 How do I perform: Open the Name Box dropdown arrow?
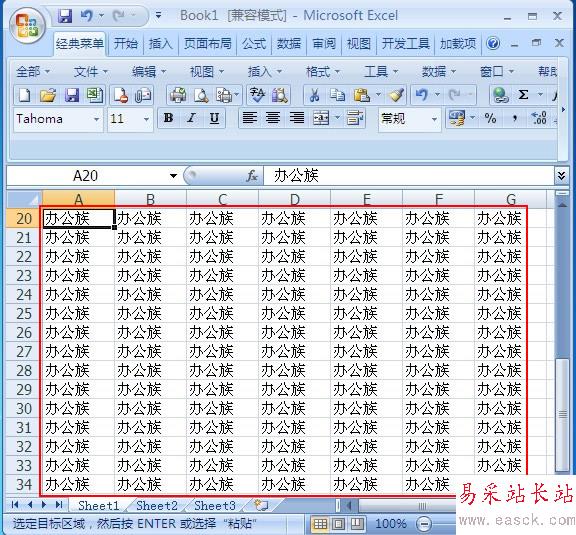coord(173,176)
